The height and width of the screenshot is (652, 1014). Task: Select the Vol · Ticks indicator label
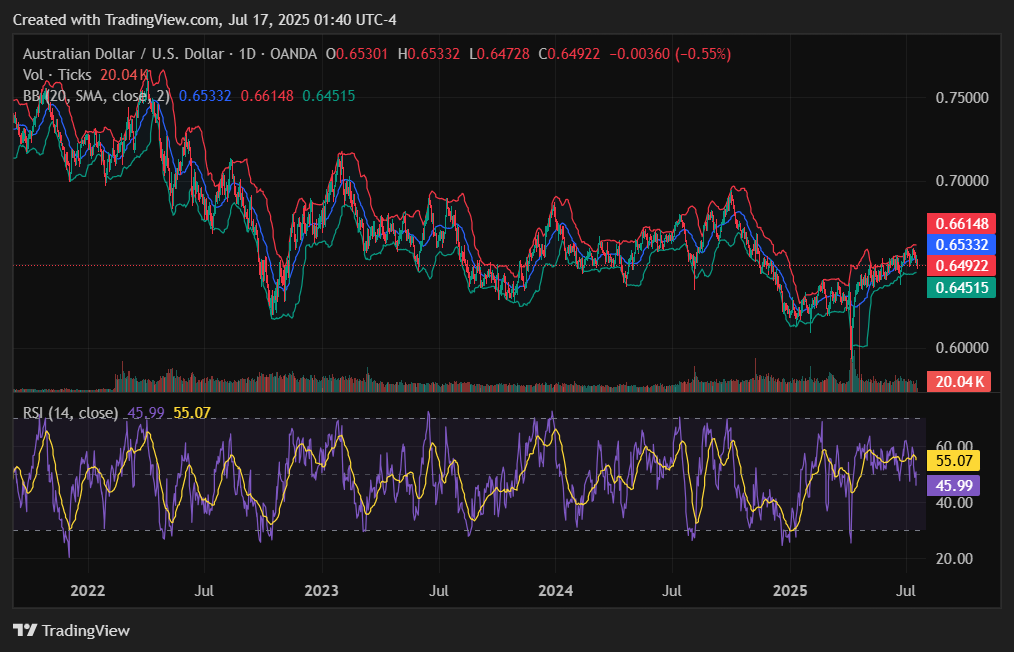57,75
